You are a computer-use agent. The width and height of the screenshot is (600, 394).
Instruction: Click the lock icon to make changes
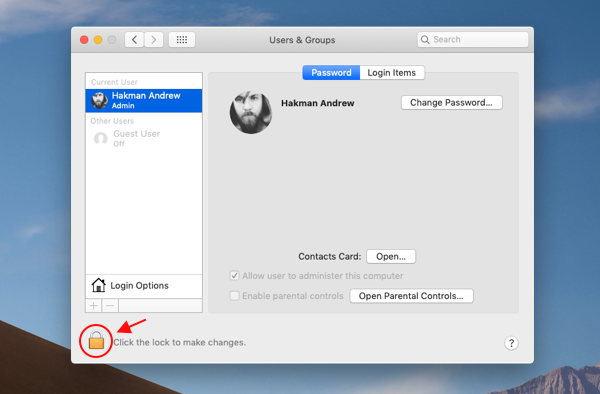click(96, 340)
